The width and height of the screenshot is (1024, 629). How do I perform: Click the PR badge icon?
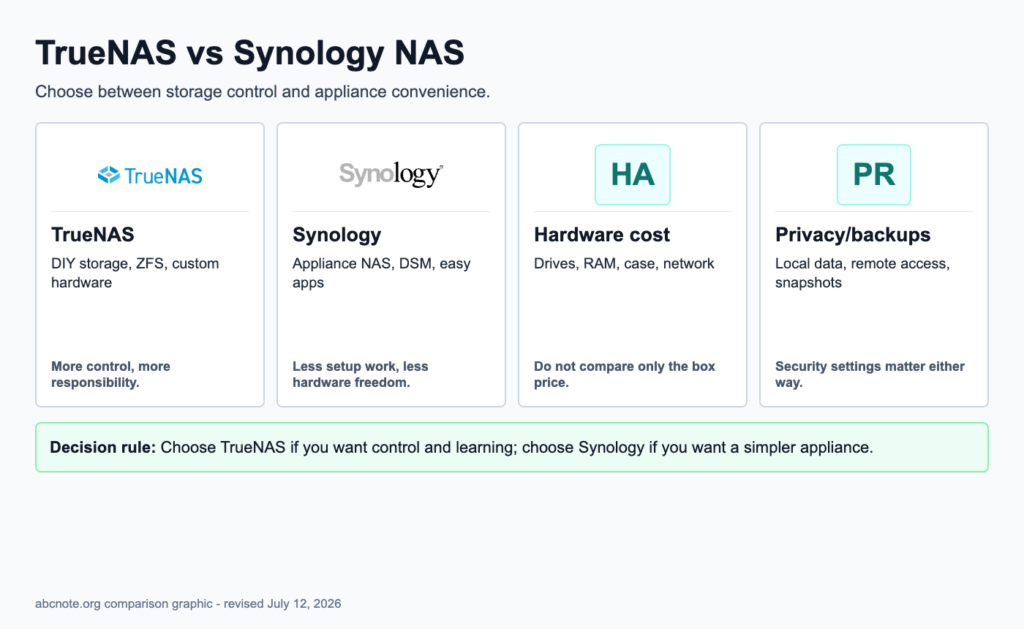(x=874, y=174)
